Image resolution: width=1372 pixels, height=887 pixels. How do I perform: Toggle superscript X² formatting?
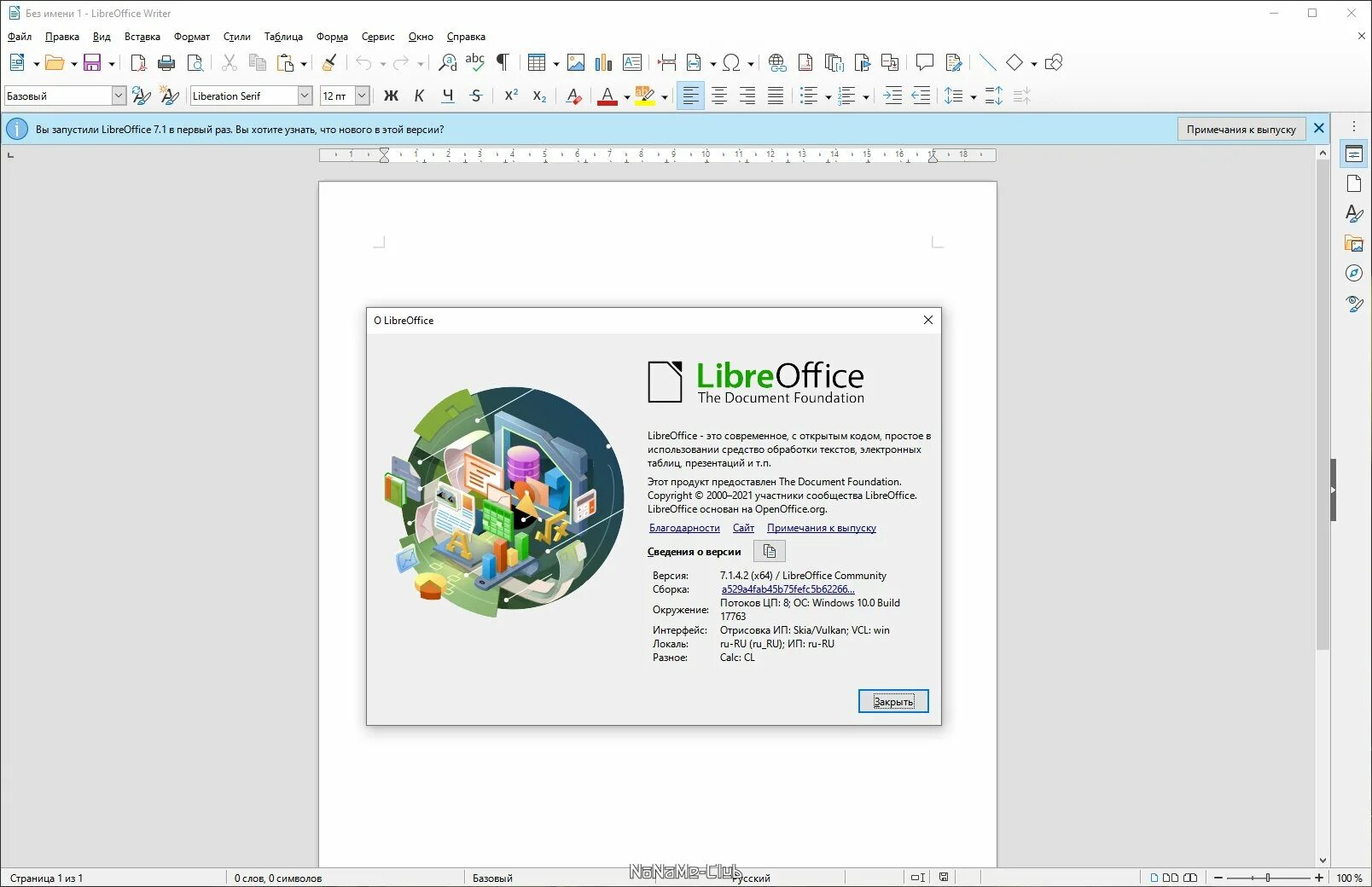pyautogui.click(x=511, y=96)
